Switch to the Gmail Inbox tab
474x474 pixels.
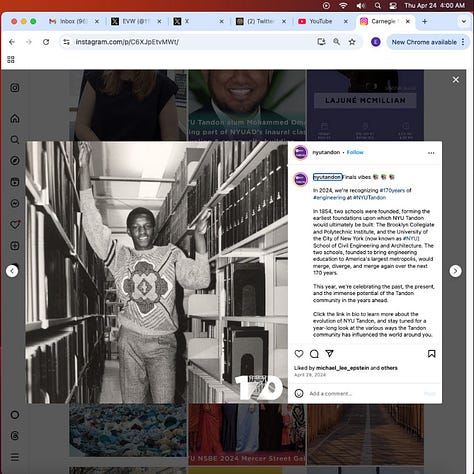(72, 21)
